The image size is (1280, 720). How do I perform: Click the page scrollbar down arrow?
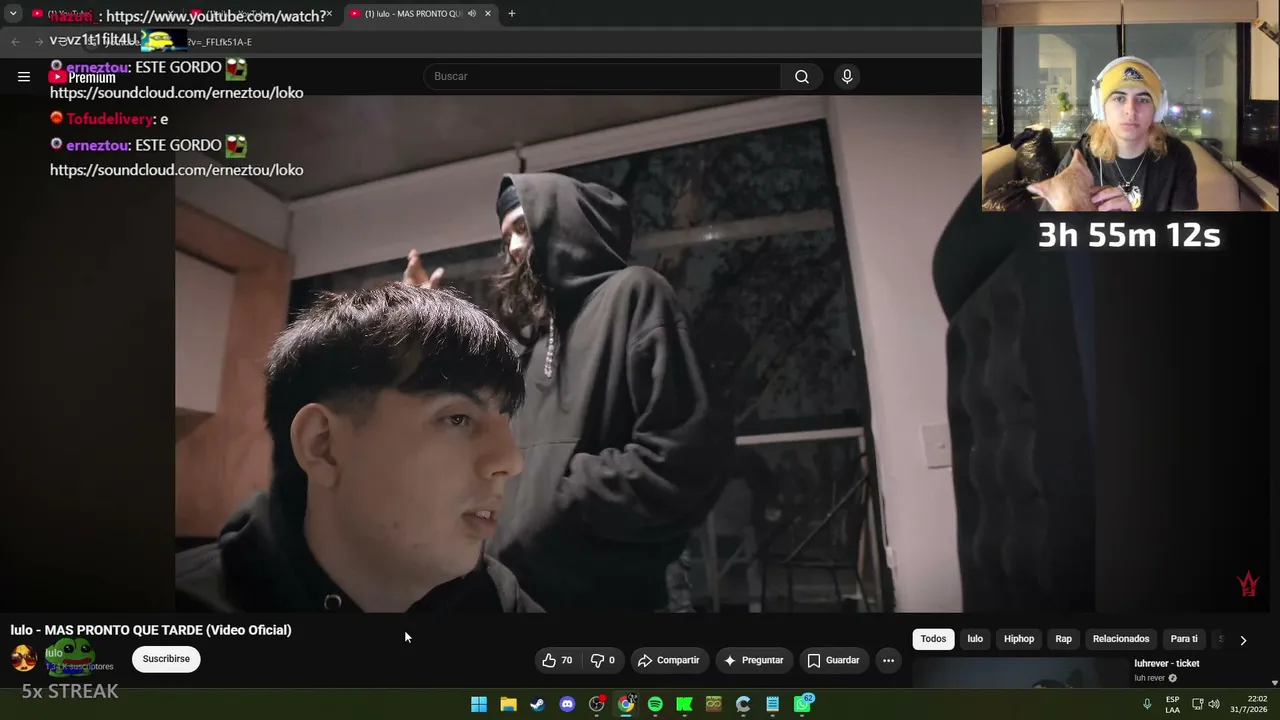[1274, 682]
